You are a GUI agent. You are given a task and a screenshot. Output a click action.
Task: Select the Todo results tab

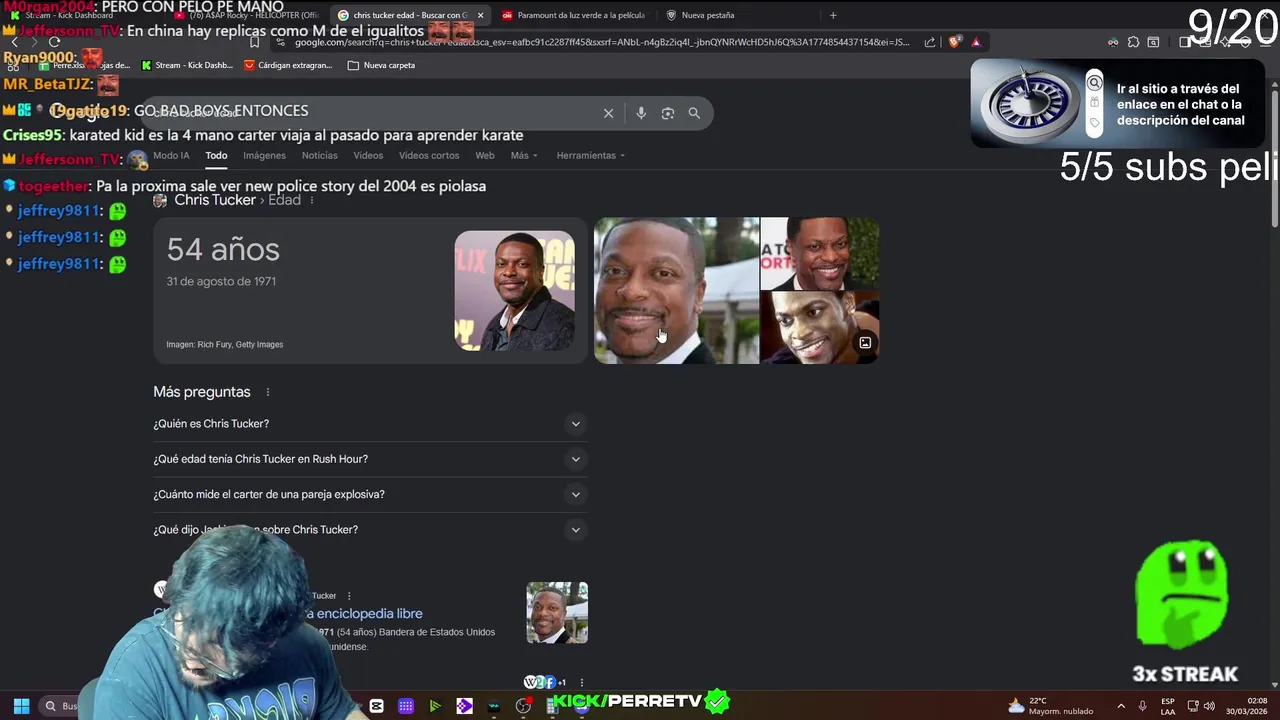coord(216,155)
